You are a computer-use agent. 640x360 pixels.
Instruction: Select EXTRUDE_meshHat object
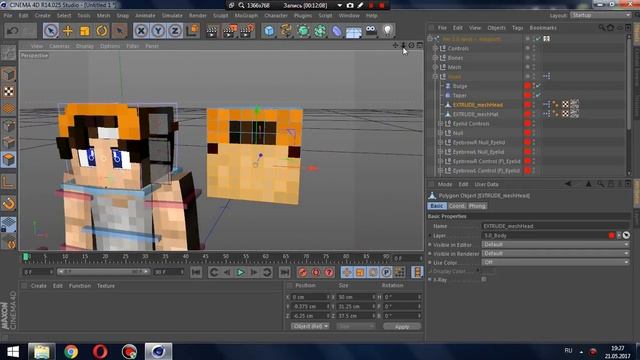tap(476, 114)
